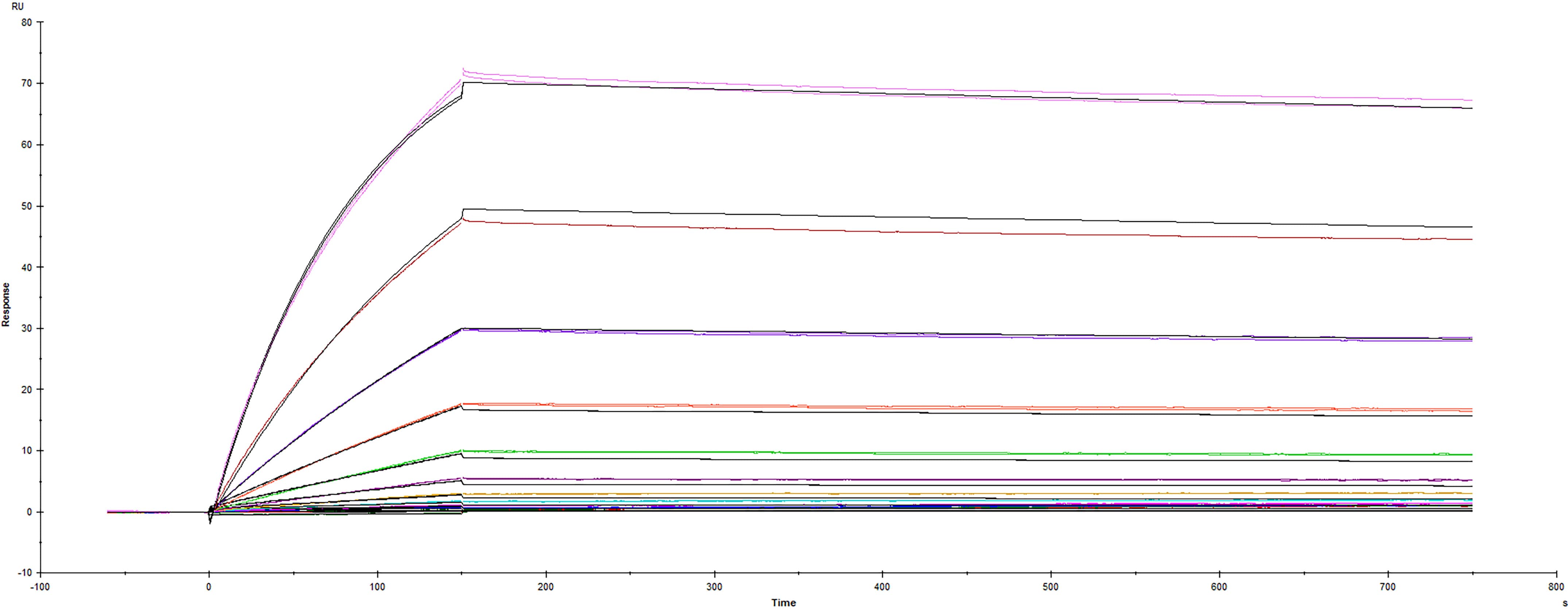1568x609 pixels.
Task: Select the 0 tick label on the Time axis
Action: coord(209,587)
